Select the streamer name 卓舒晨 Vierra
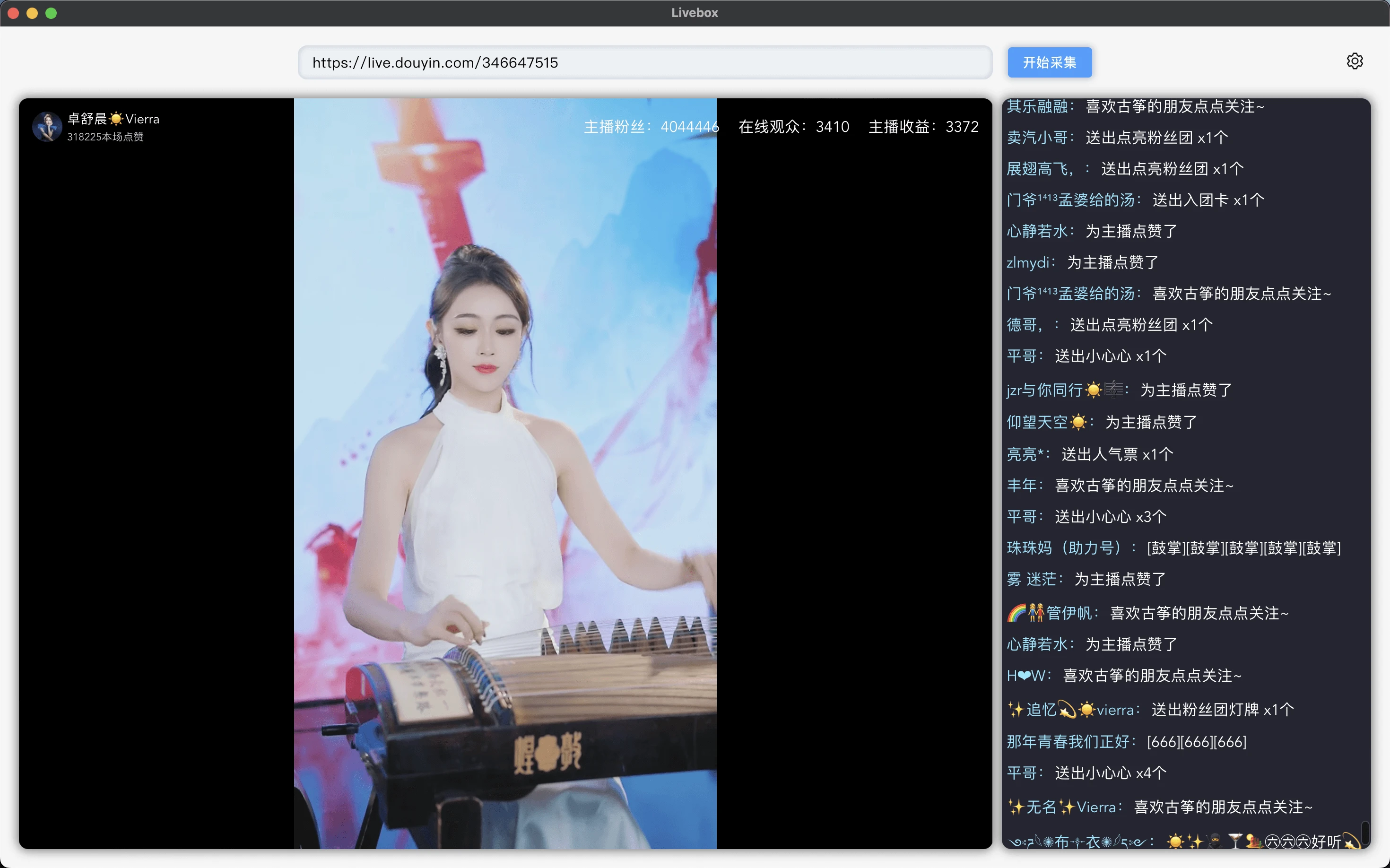The width and height of the screenshot is (1390, 868). click(113, 119)
